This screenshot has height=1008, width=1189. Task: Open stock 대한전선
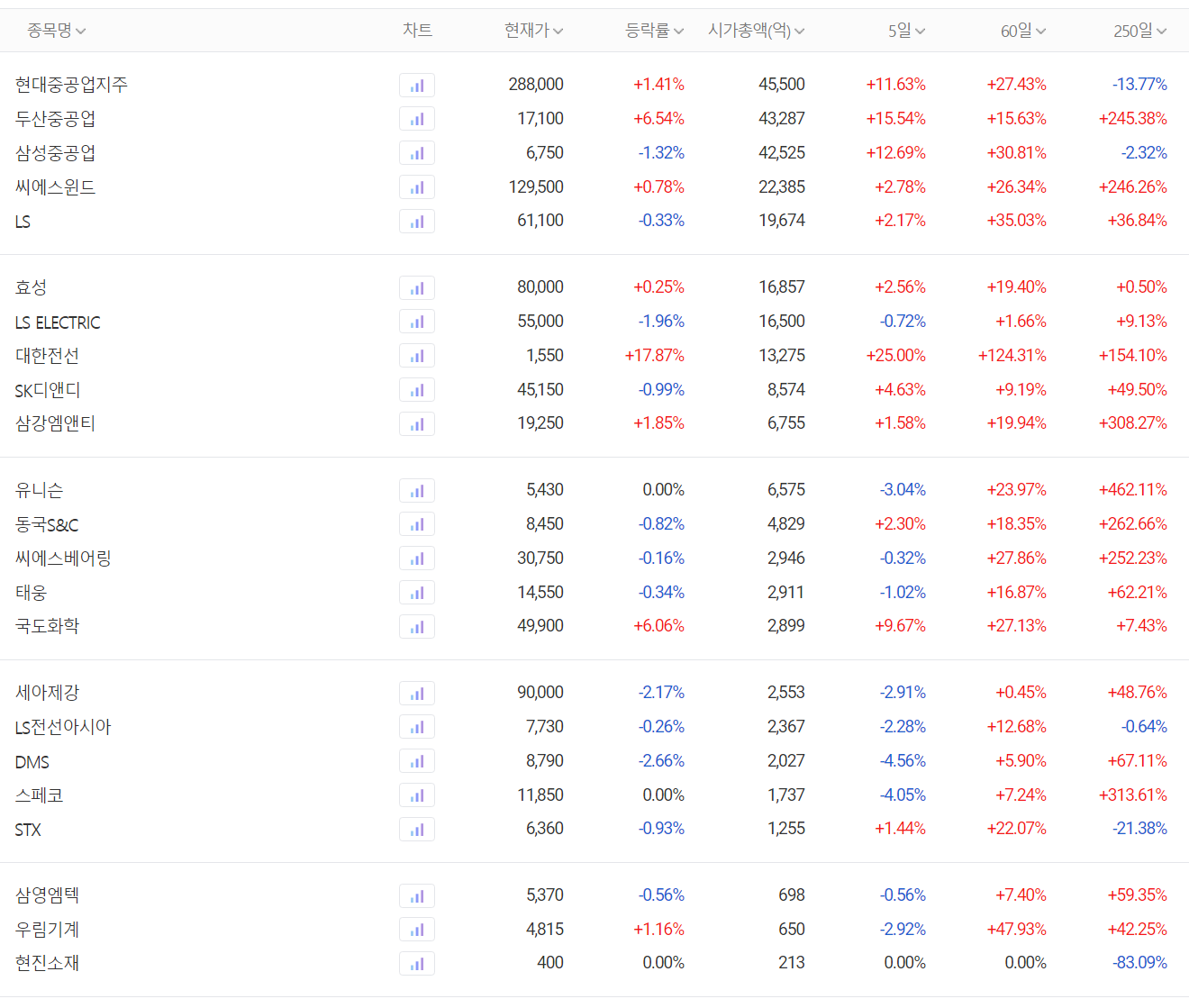pyautogui.click(x=47, y=356)
